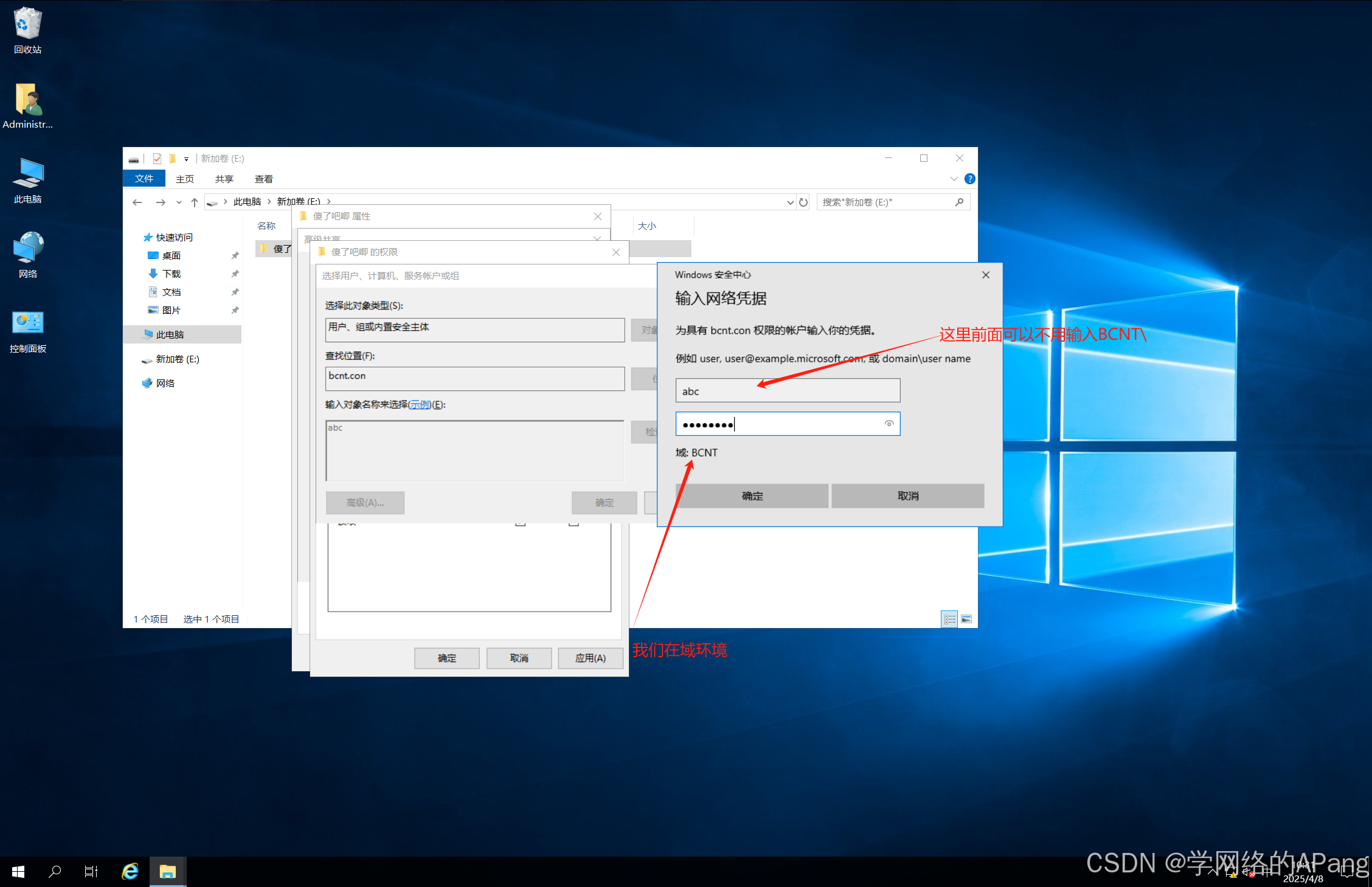1372x887 pixels.
Task: Click the username field containing abc
Action: (788, 391)
